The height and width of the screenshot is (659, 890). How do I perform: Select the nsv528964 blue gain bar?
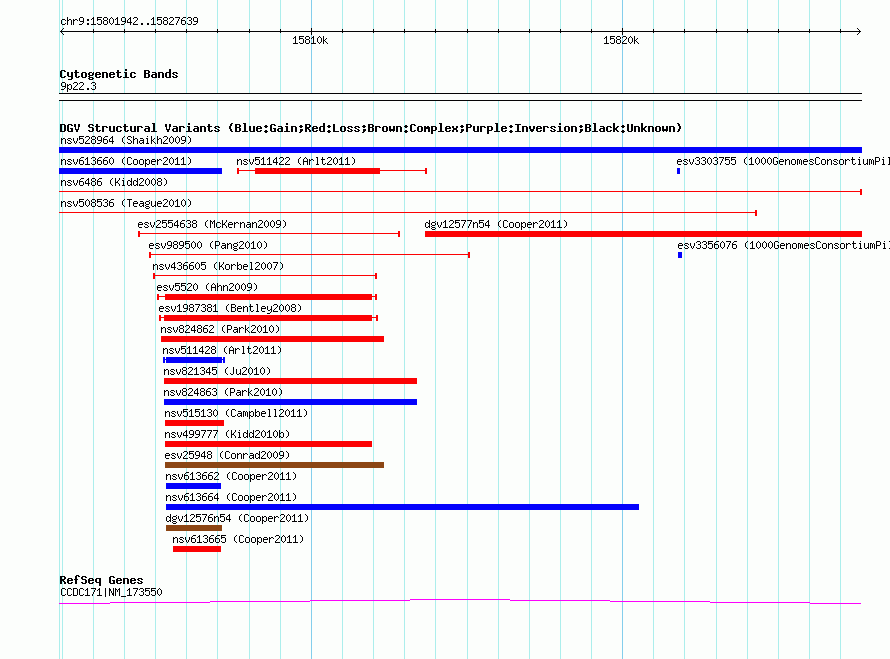[460, 150]
